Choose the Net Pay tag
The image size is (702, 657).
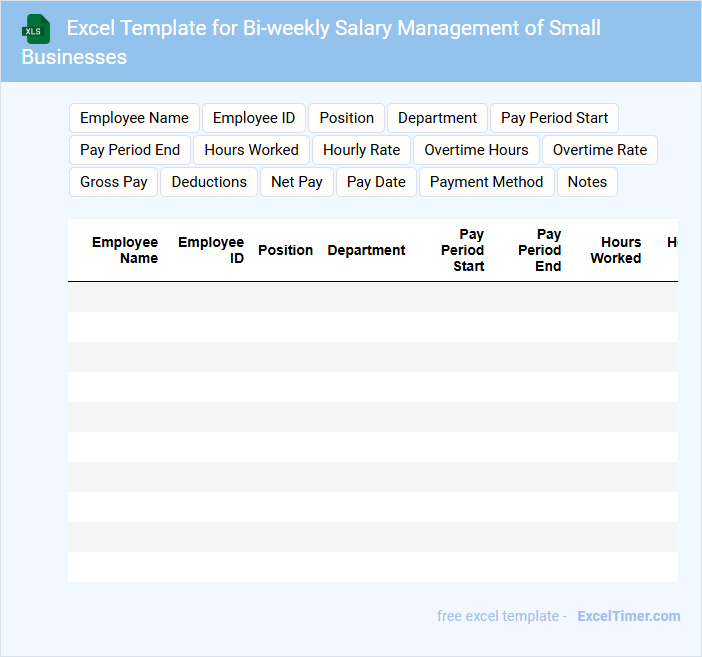click(x=297, y=182)
